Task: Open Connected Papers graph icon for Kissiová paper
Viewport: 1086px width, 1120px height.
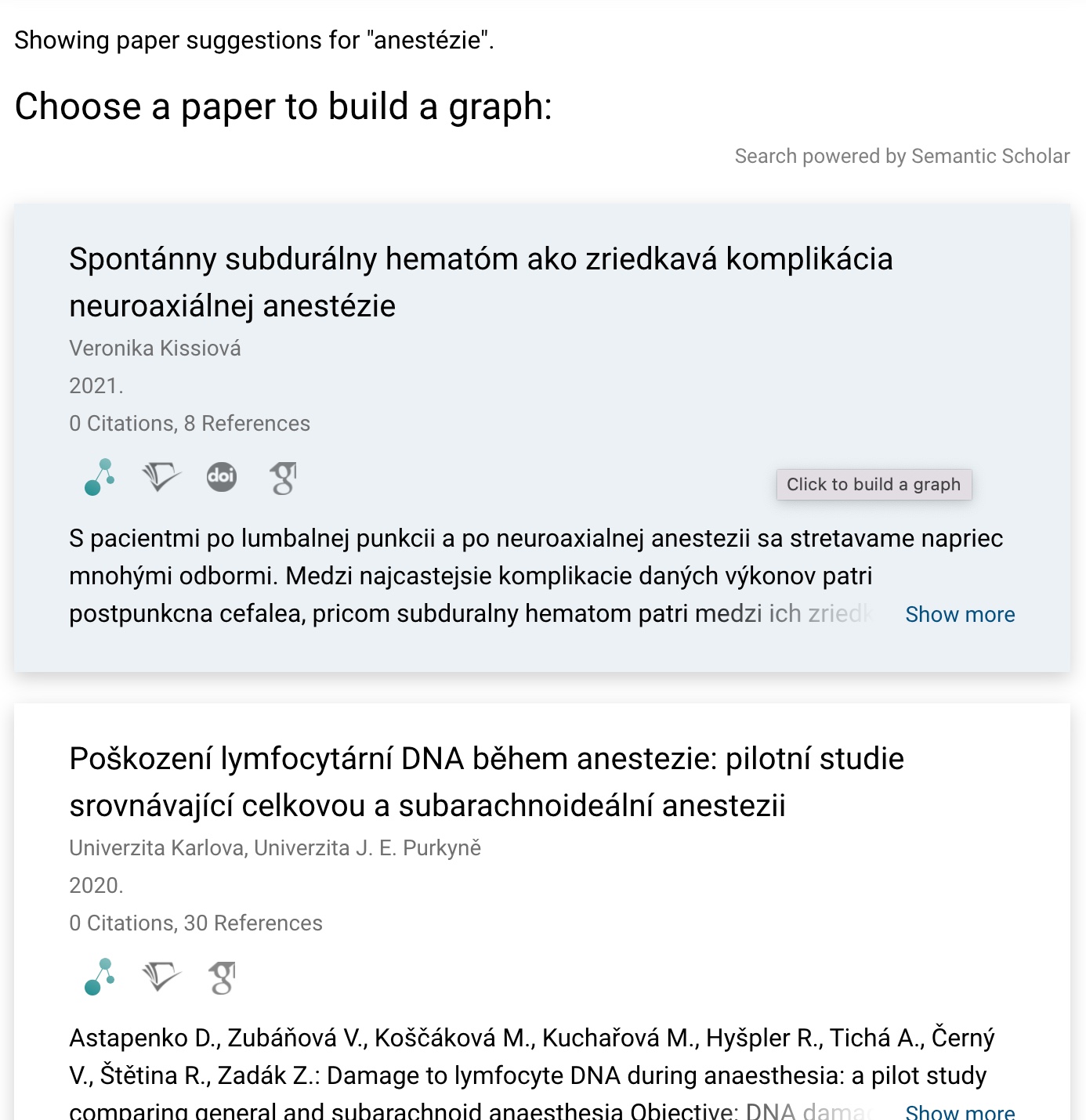Action: point(100,477)
